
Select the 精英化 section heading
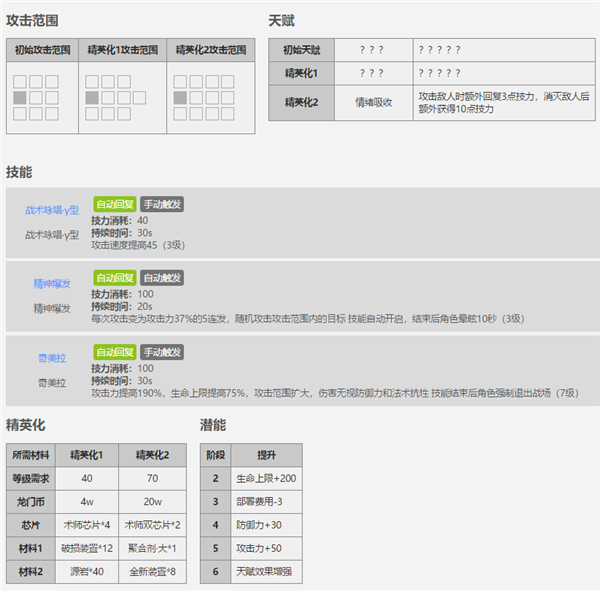point(25,425)
